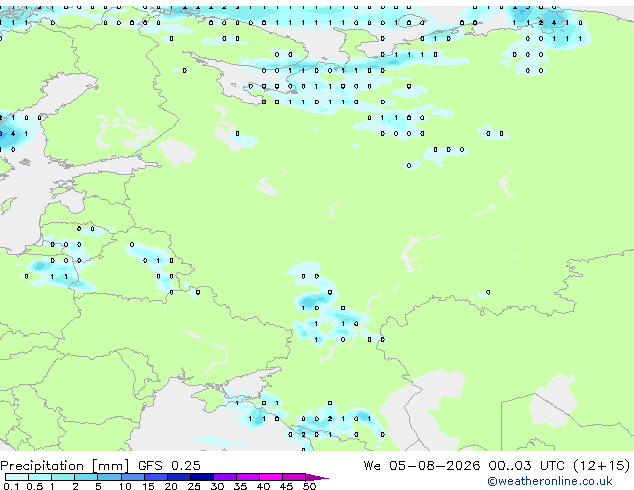Pick the 5–10 mm legend color
The height and width of the screenshot is (490, 634).
(x=109, y=477)
